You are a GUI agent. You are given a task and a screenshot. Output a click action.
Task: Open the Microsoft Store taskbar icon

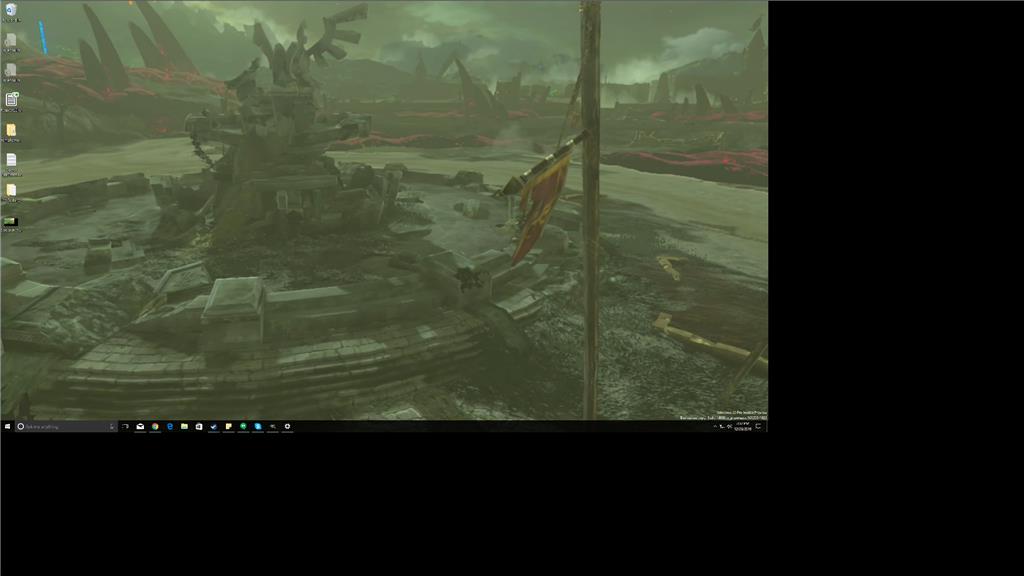(x=199, y=426)
